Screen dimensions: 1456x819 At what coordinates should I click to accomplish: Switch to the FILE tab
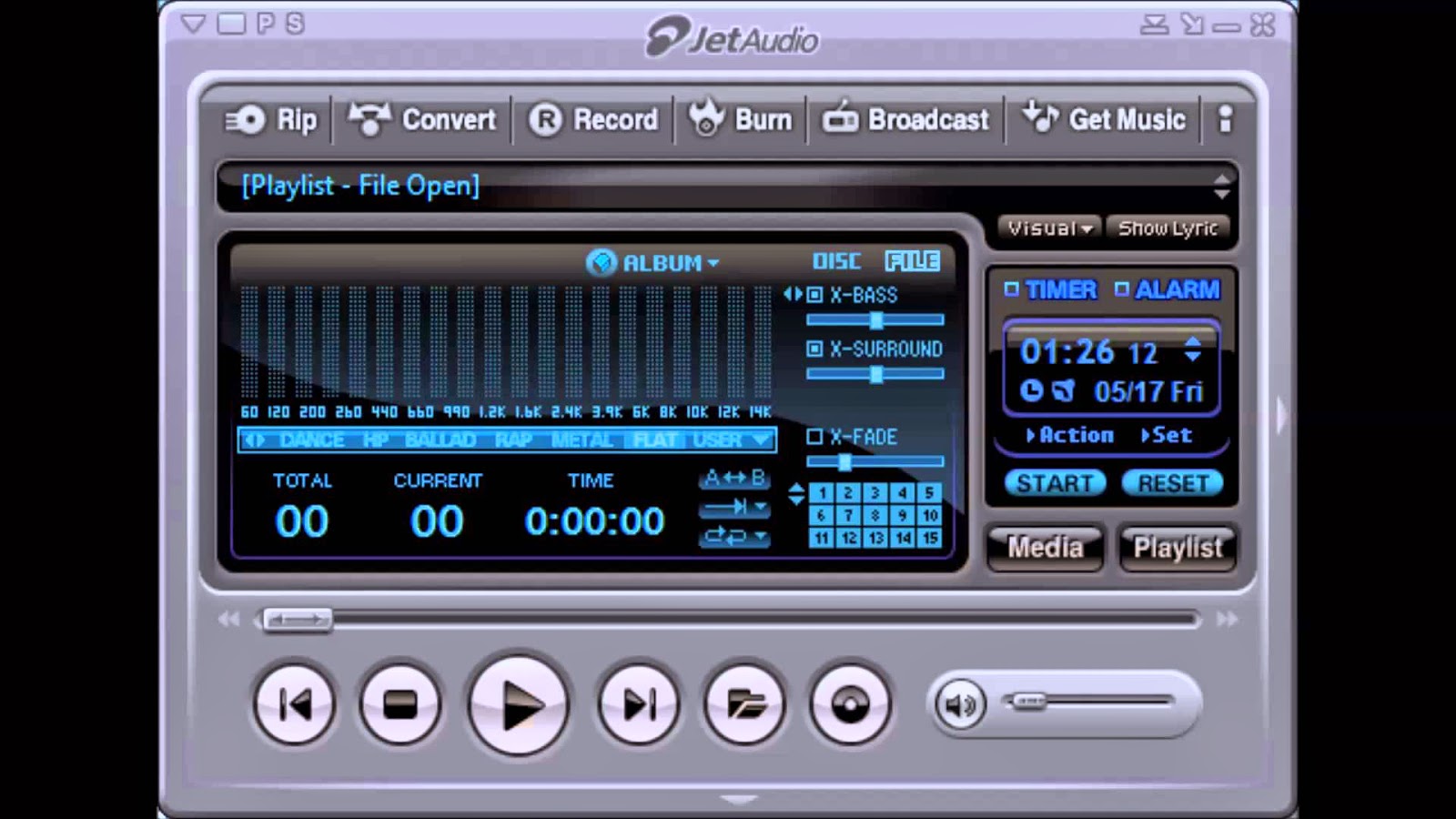(913, 261)
